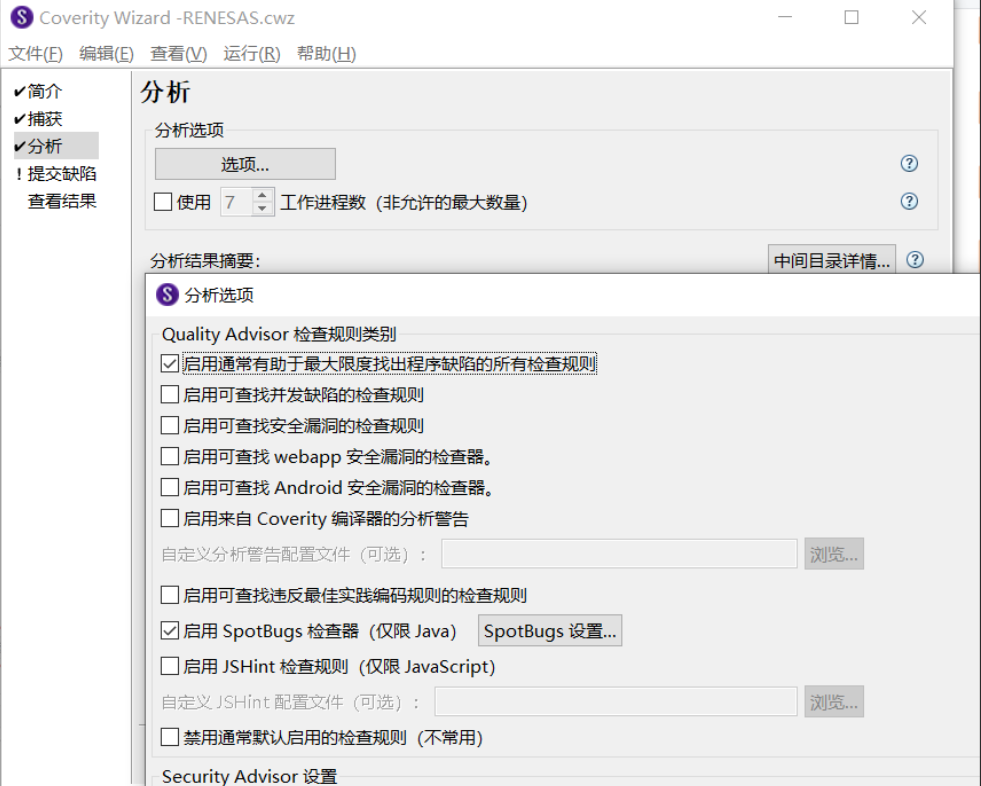Viewport: 981px width, 786px height.
Task: Go to the 简介 step
Action: [44, 91]
